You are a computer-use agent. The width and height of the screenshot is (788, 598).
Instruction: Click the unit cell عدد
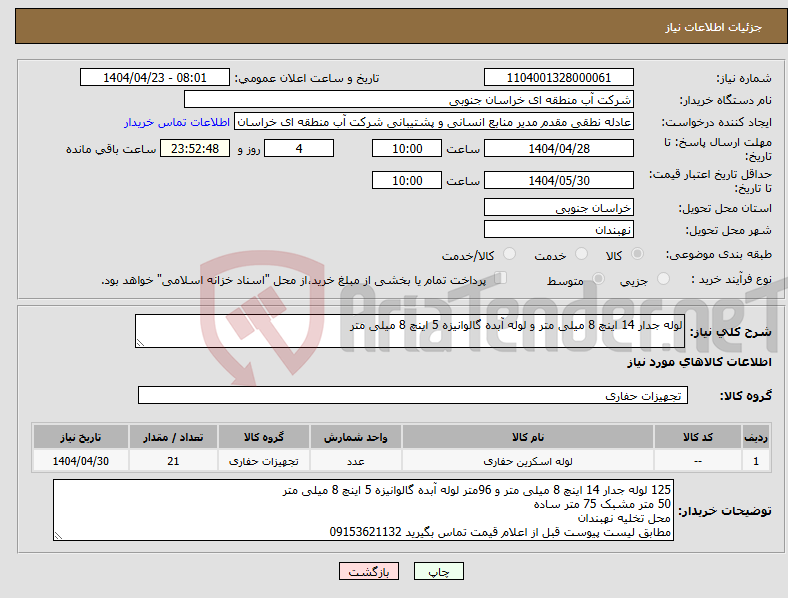point(356,461)
